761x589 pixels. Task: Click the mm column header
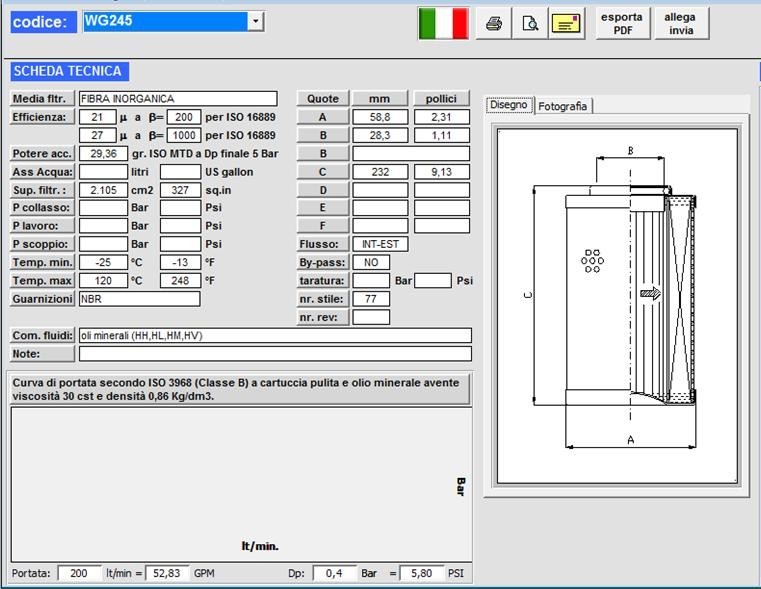point(380,99)
